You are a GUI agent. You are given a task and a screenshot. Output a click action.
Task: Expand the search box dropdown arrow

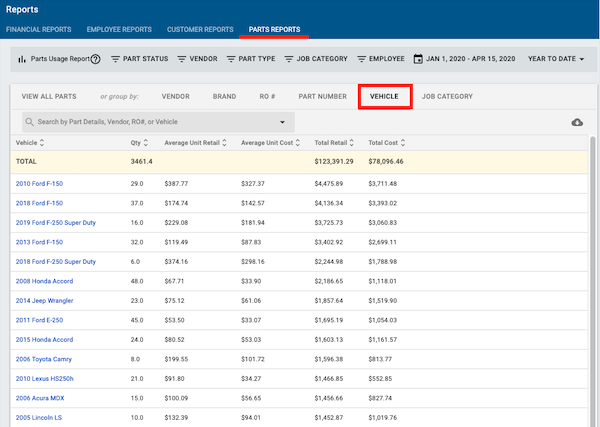tap(282, 122)
